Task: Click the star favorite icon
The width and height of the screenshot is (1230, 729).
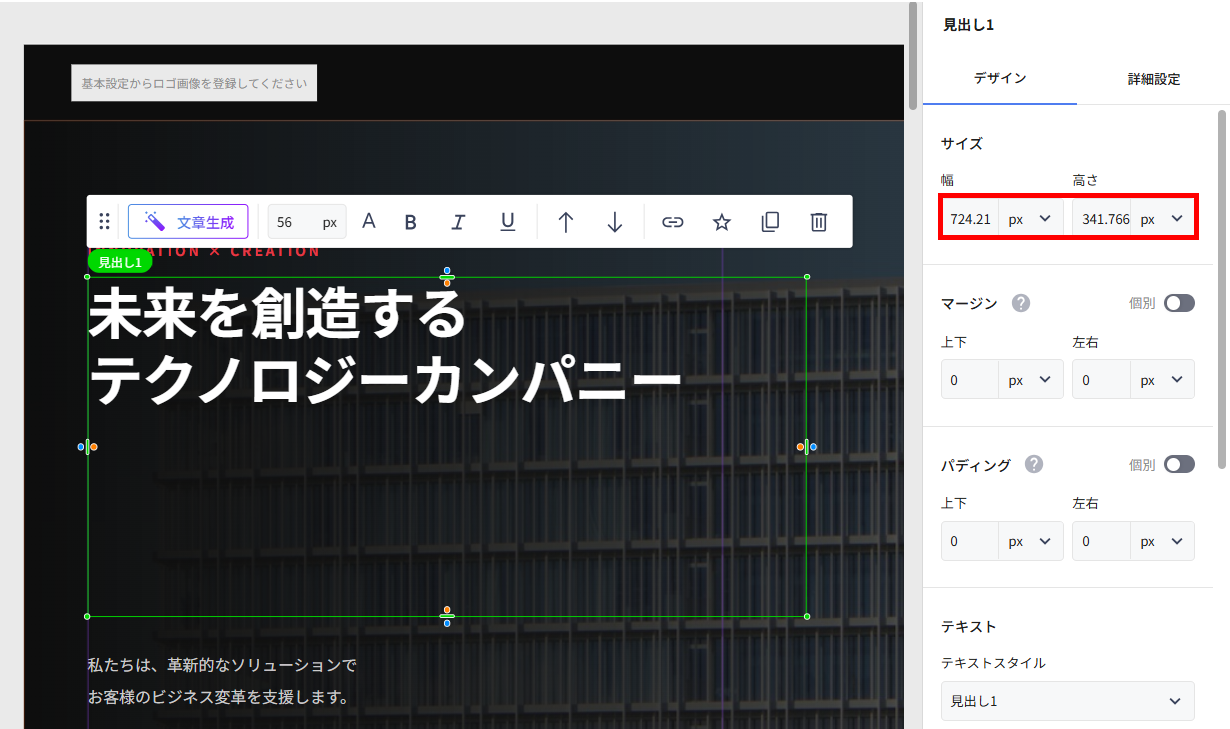Action: click(722, 222)
